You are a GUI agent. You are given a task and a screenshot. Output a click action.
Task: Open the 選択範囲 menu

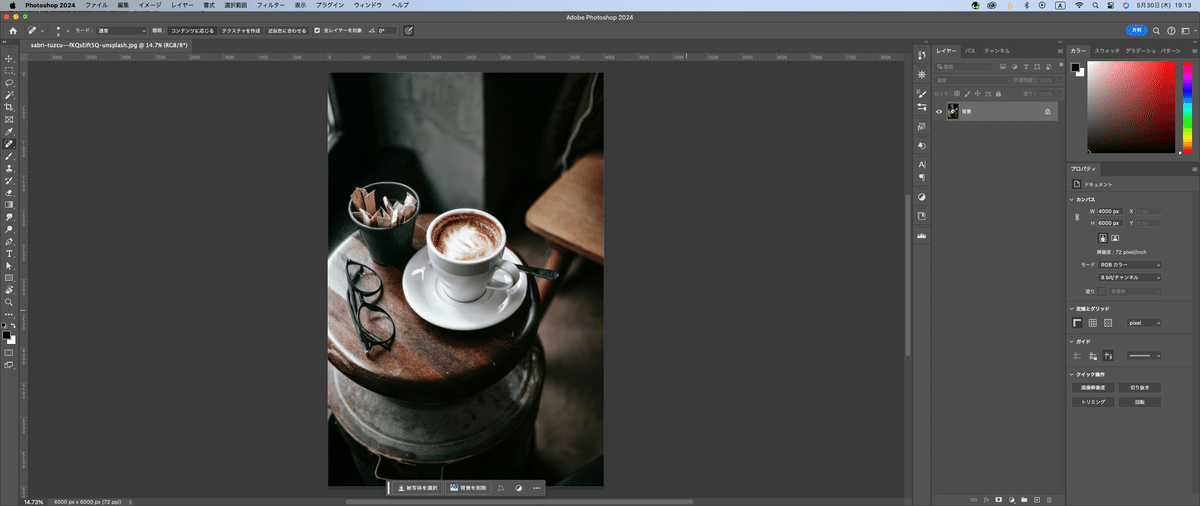click(x=236, y=5)
